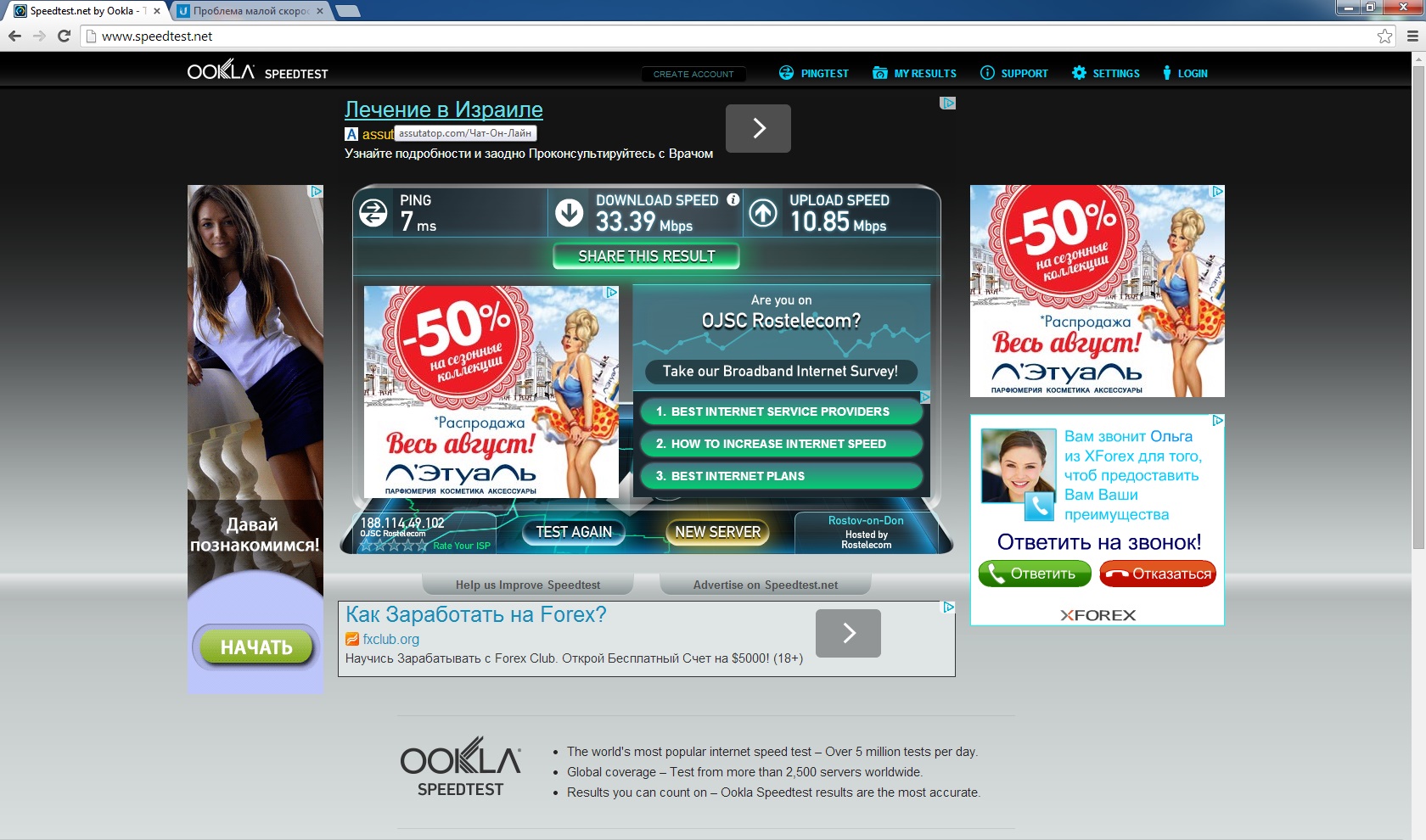This screenshot has height=840, width=1426.
Task: Click the browser Forward arrow
Action: [x=39, y=36]
